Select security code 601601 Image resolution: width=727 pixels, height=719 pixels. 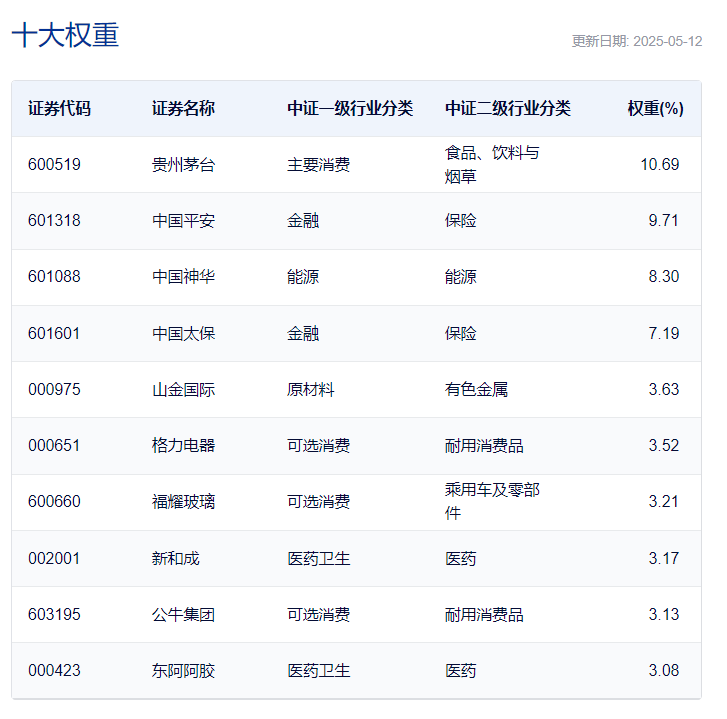54,334
